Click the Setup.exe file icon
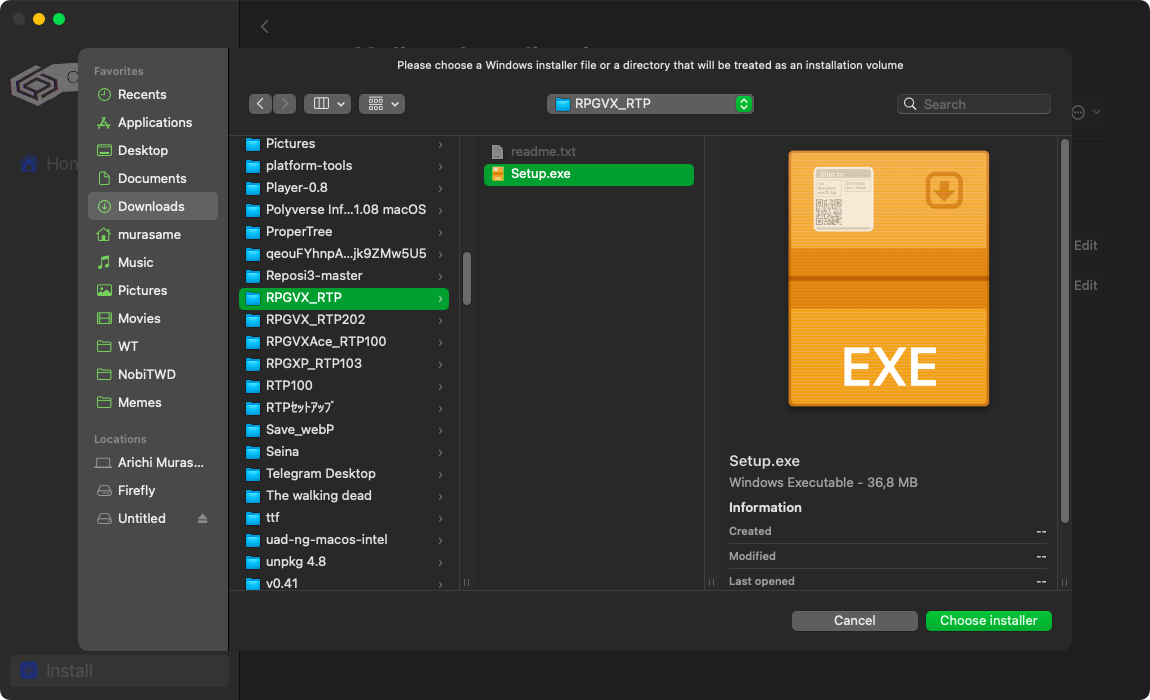 [x=498, y=174]
